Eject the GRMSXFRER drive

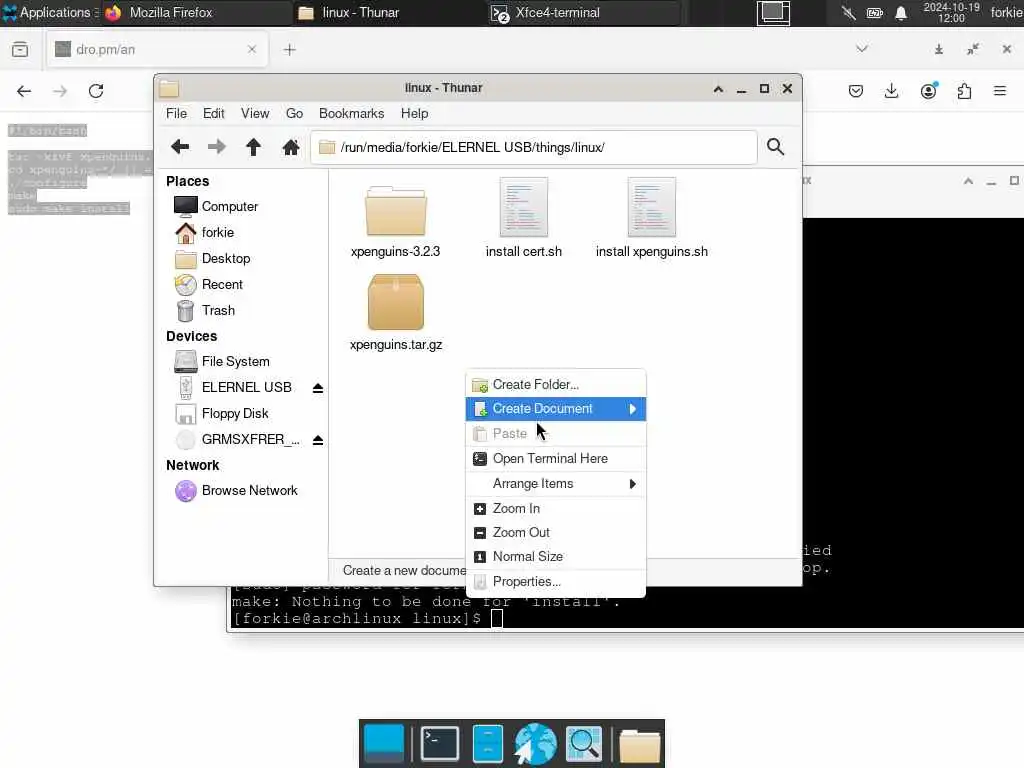(318, 440)
